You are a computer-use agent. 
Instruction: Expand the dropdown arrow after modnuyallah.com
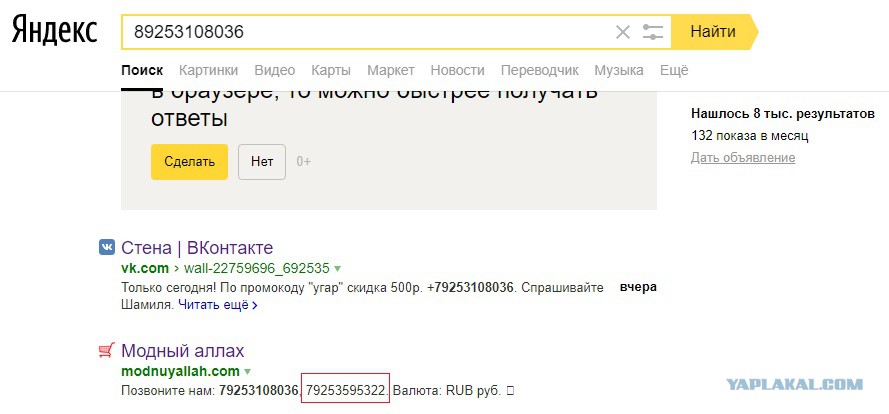coord(247,372)
